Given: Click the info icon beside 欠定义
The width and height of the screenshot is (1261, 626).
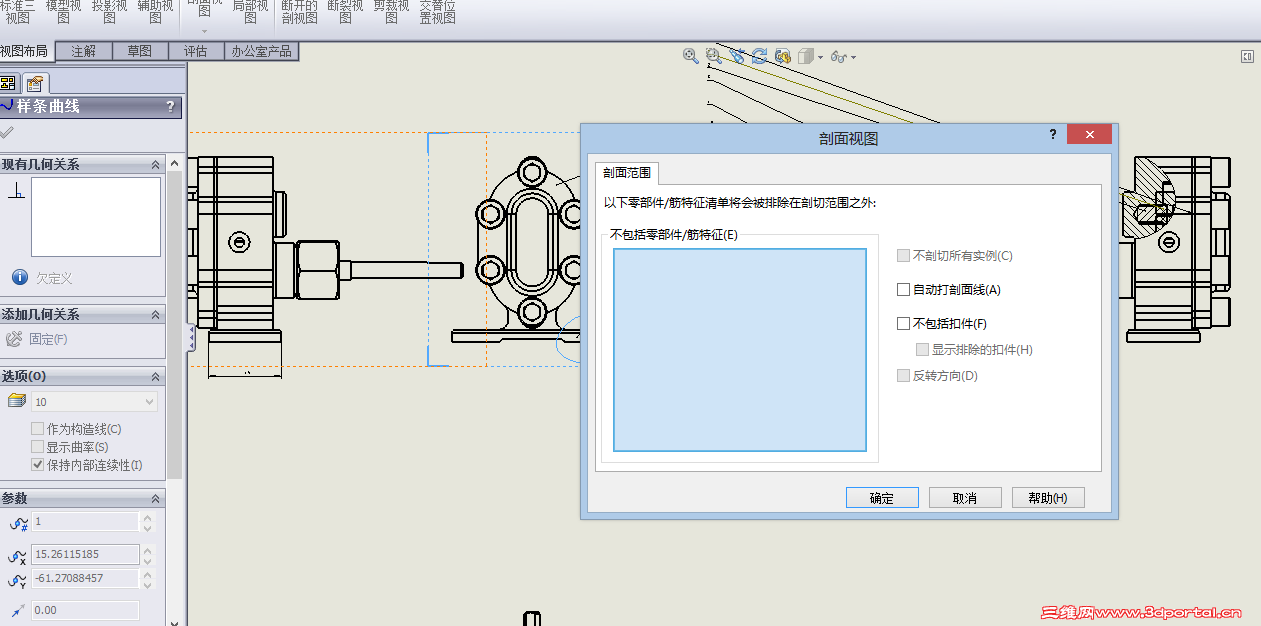Looking at the screenshot, I should pyautogui.click(x=19, y=278).
